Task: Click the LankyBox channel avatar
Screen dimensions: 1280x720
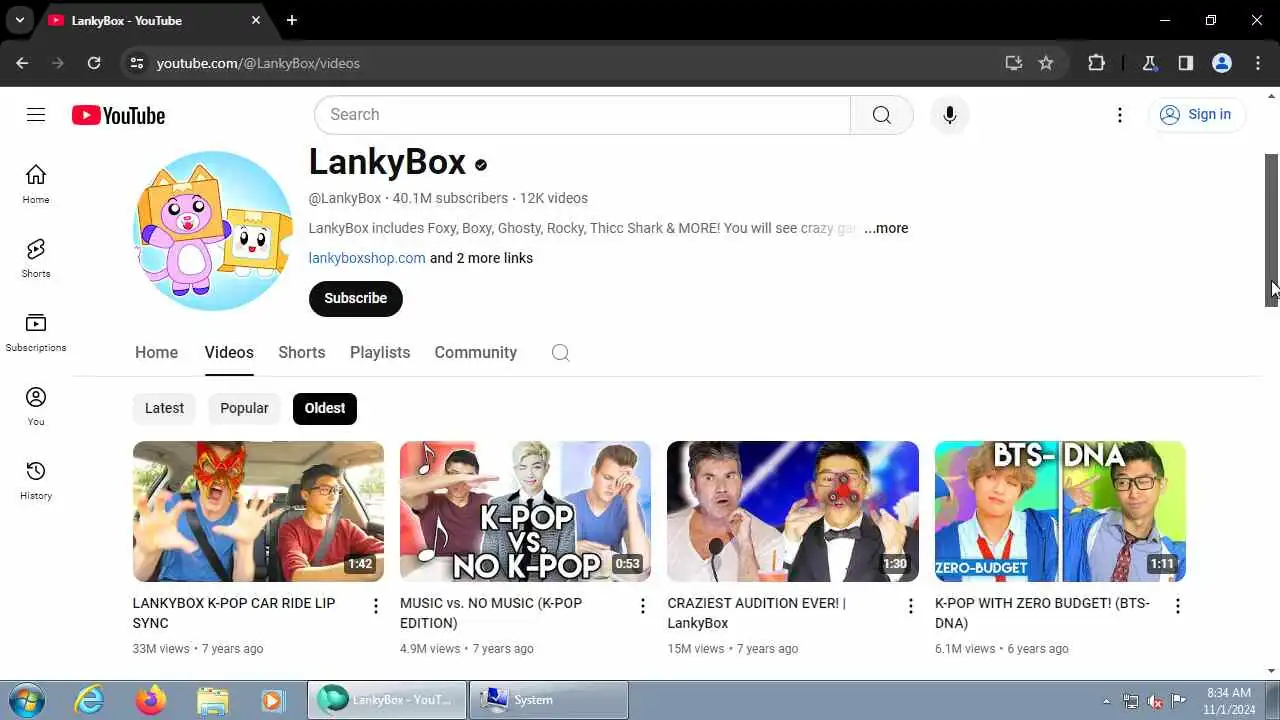Action: click(213, 231)
